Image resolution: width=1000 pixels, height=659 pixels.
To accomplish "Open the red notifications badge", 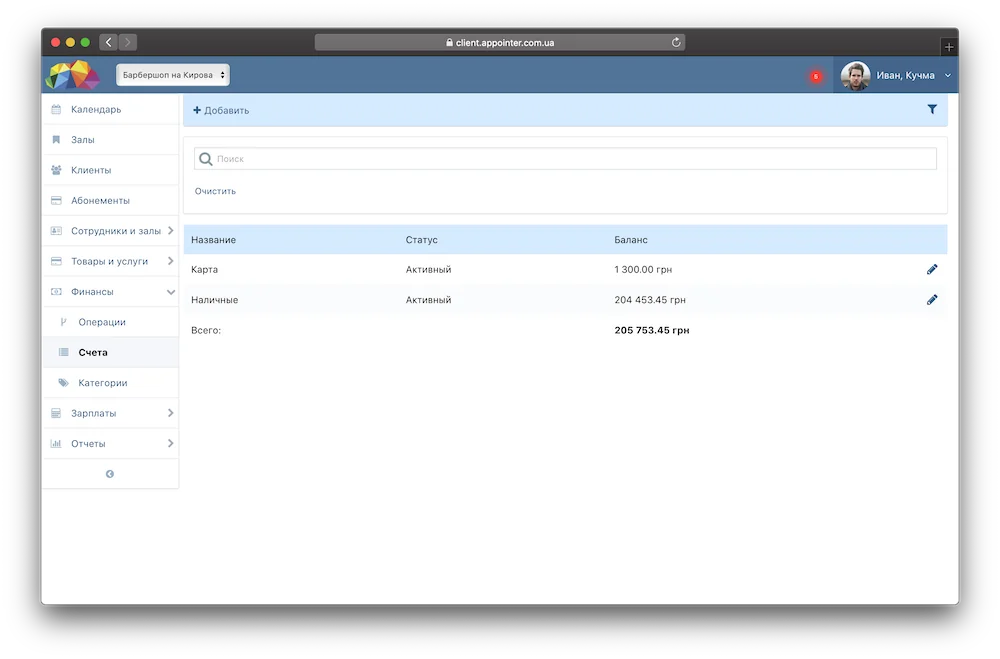I will coord(816,77).
